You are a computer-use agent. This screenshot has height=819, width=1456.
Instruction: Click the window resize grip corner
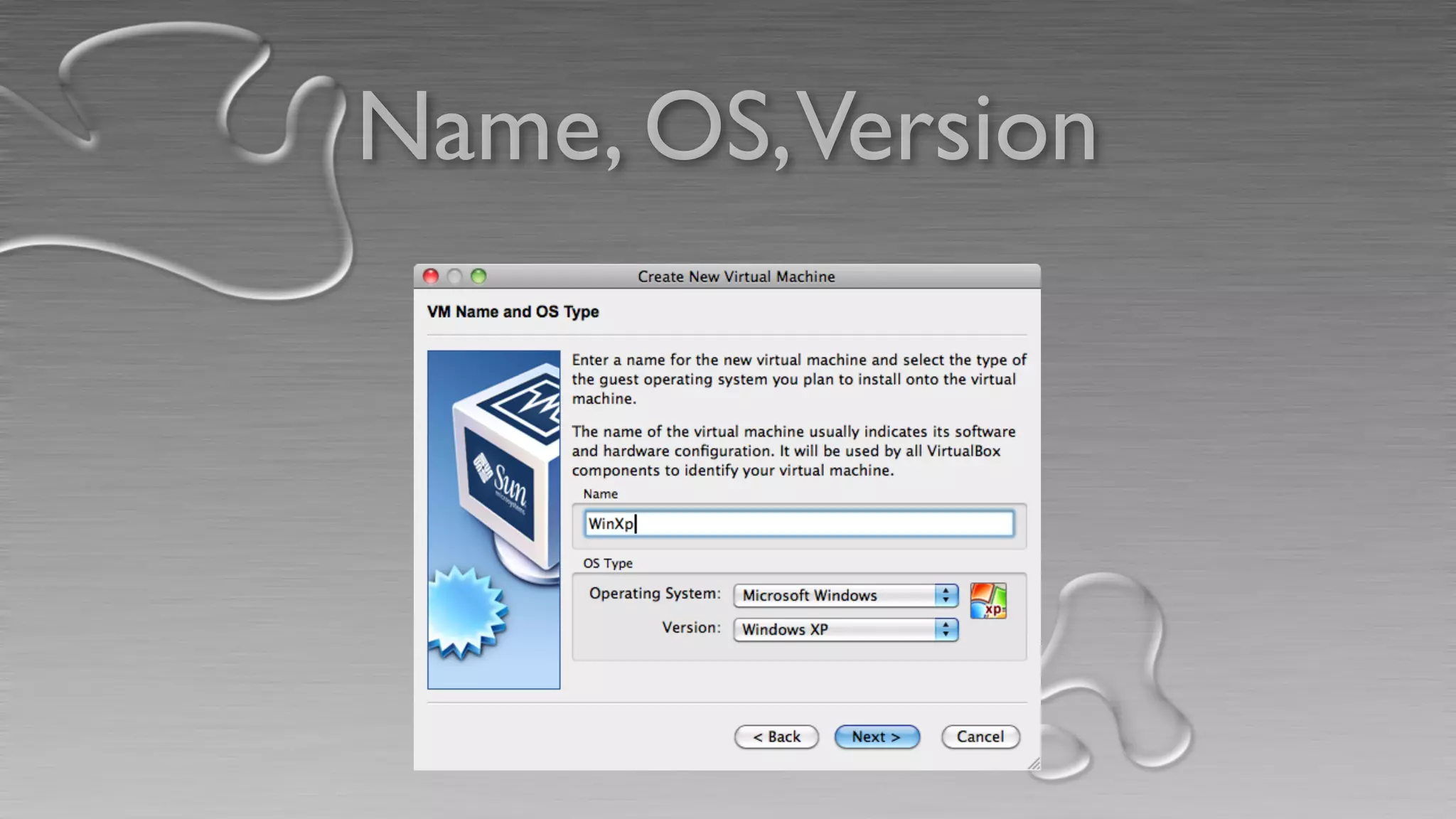(x=1034, y=764)
